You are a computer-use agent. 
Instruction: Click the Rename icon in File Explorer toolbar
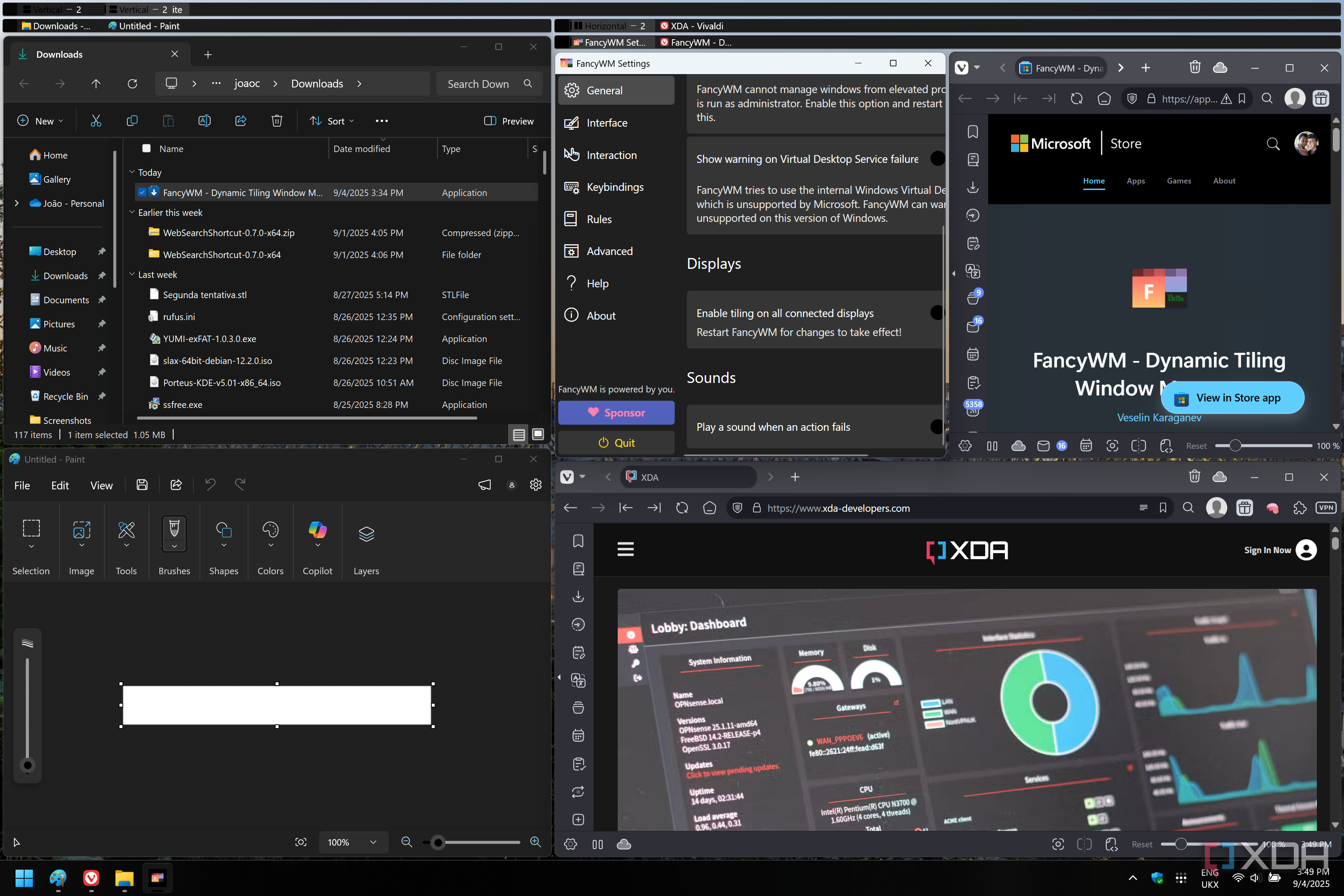click(204, 121)
